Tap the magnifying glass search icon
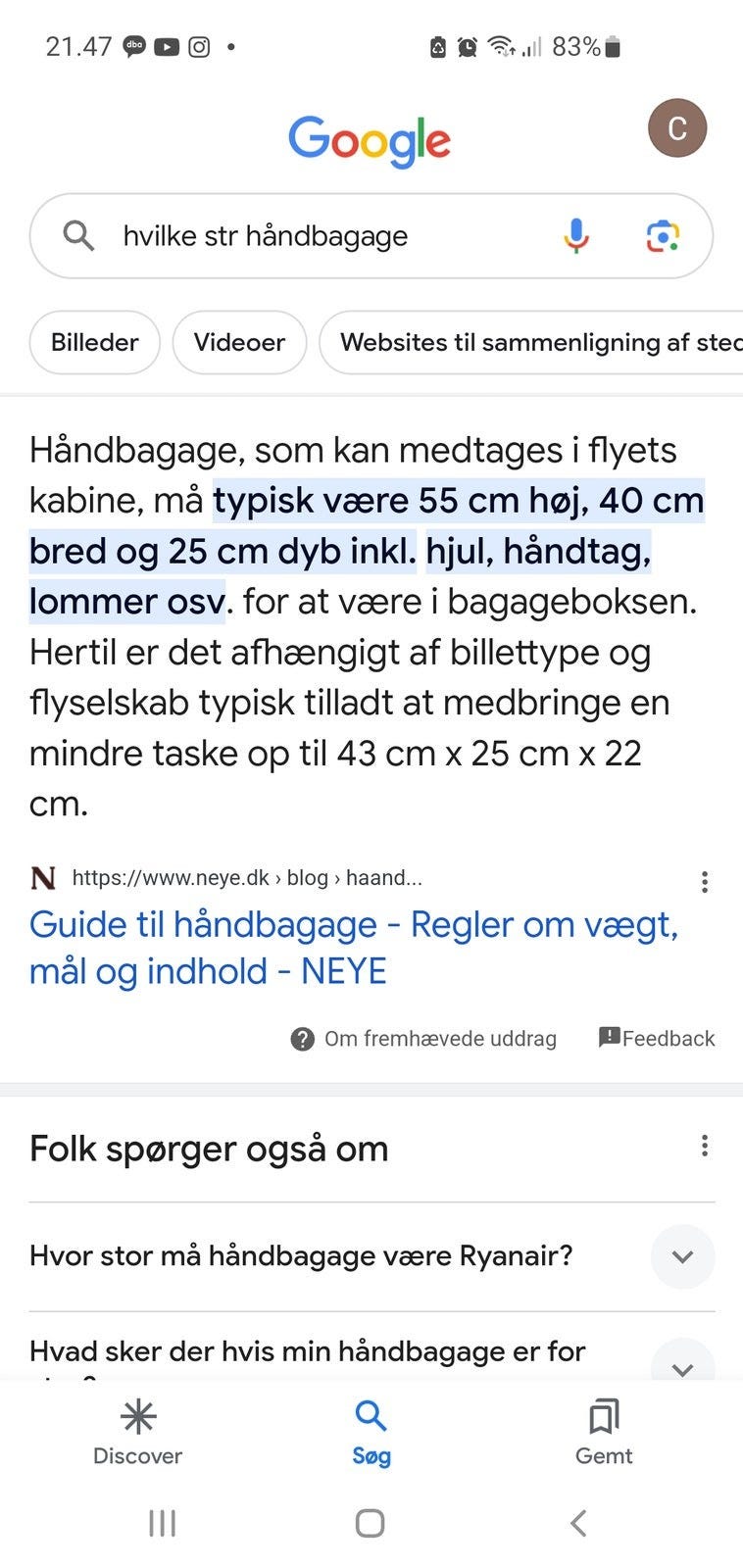Viewport: 743px width, 1568px height. pos(78,236)
